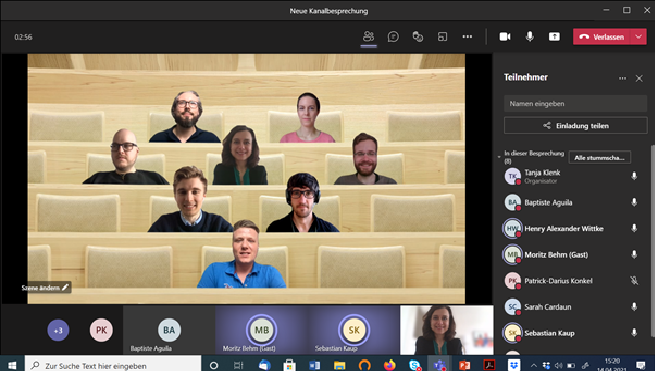This screenshot has height=371, width=655.
Task: Click the Namen eingeben search field
Action: coord(576,104)
